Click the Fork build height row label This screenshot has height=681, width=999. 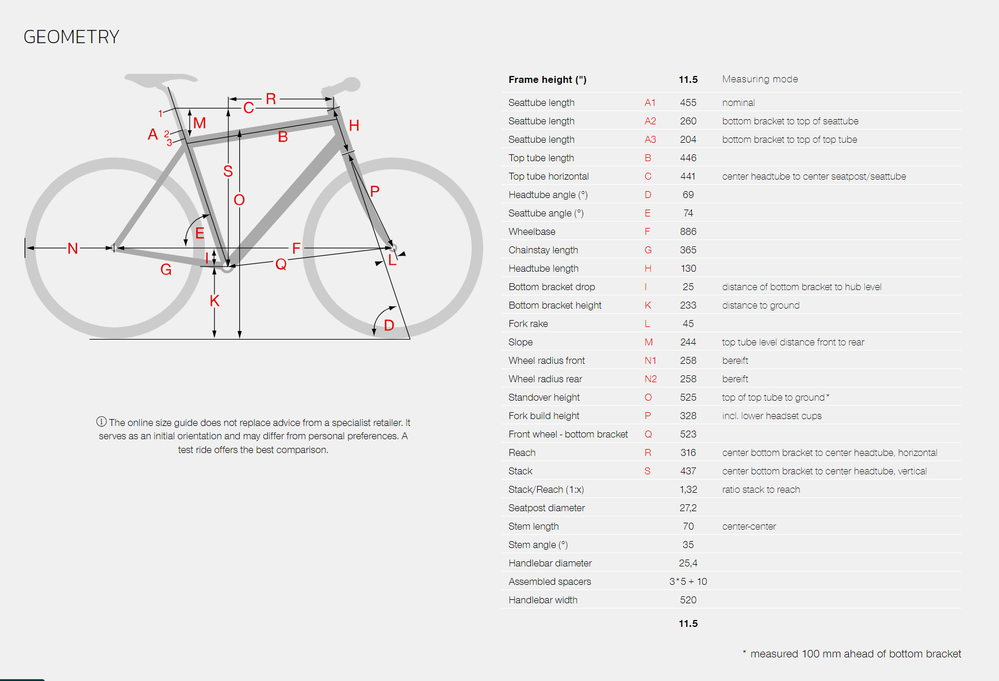tap(543, 416)
